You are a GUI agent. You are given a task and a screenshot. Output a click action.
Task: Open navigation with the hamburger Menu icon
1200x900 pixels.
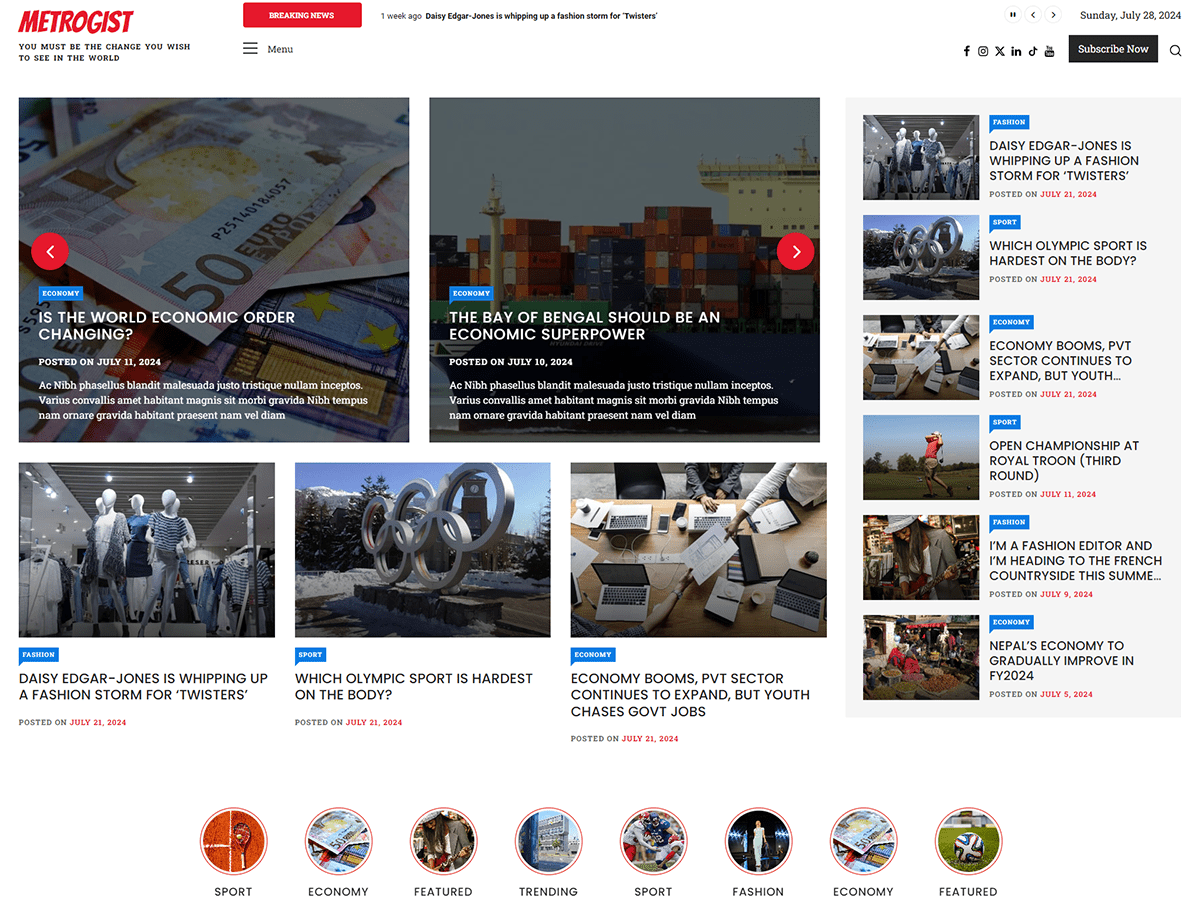(x=250, y=48)
